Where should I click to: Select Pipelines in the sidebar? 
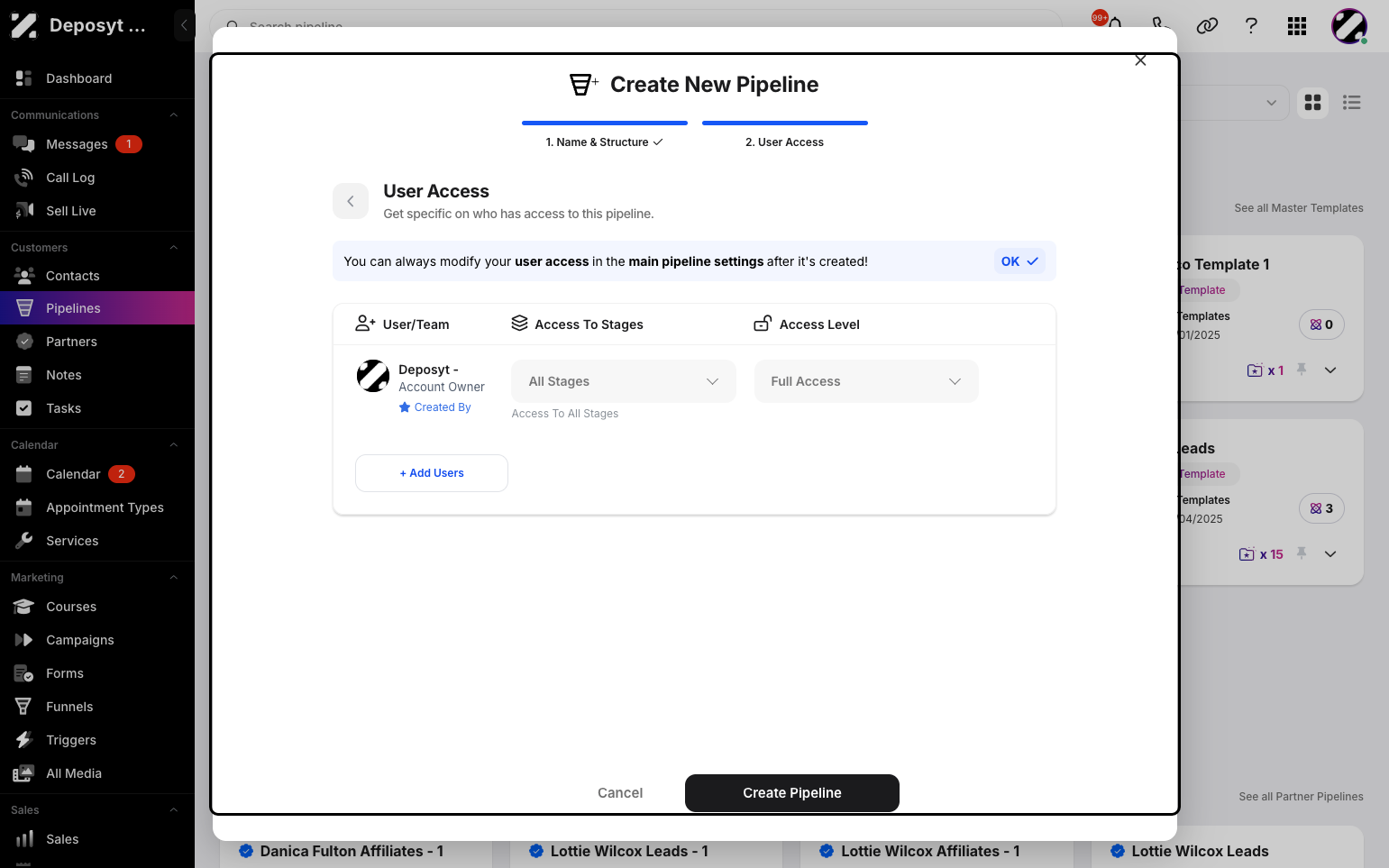click(97, 308)
